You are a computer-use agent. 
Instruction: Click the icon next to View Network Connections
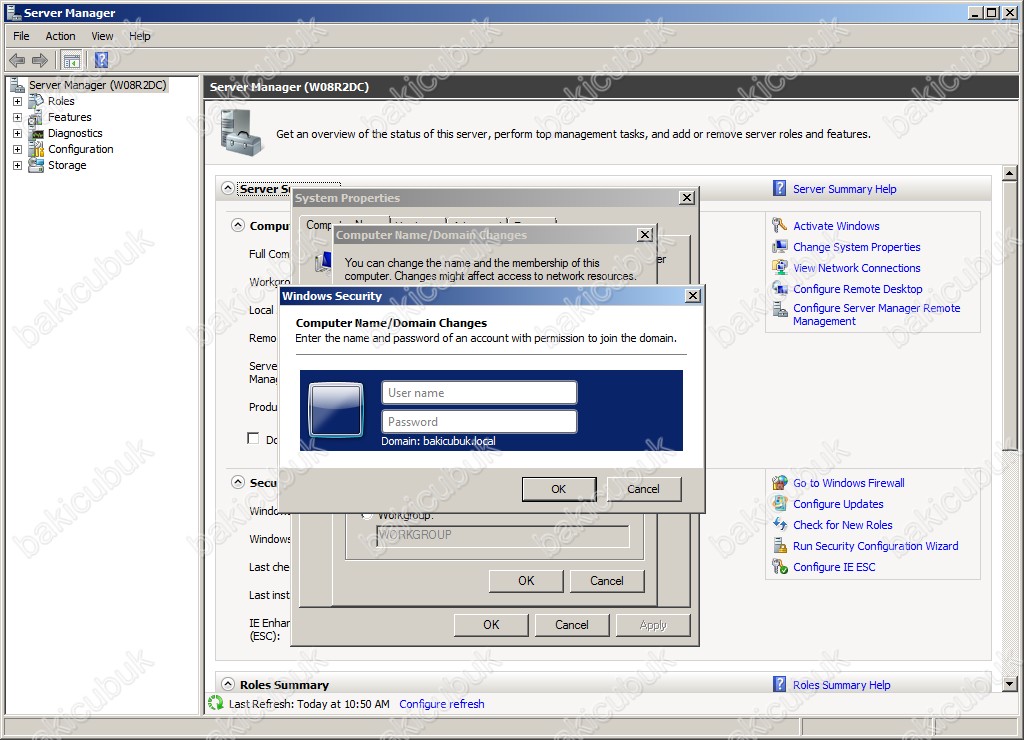(x=779, y=268)
